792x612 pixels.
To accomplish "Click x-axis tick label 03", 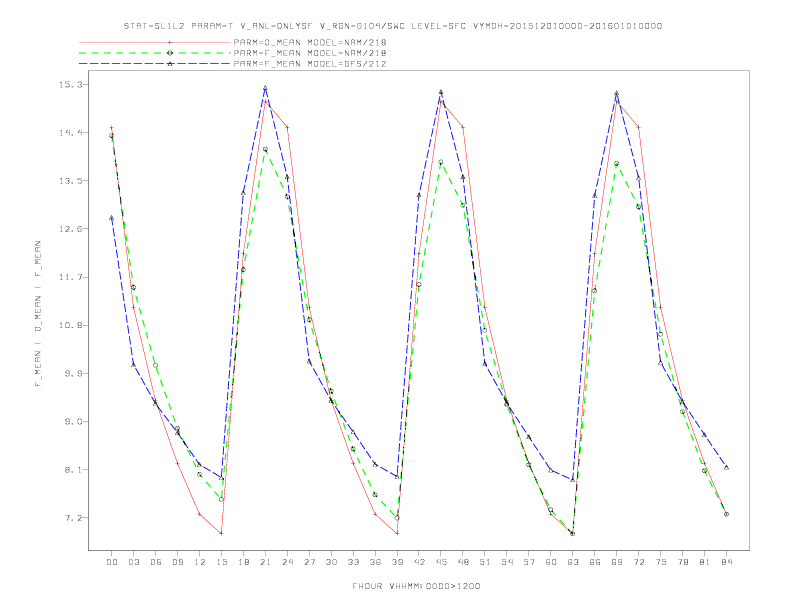I will (x=133, y=562).
